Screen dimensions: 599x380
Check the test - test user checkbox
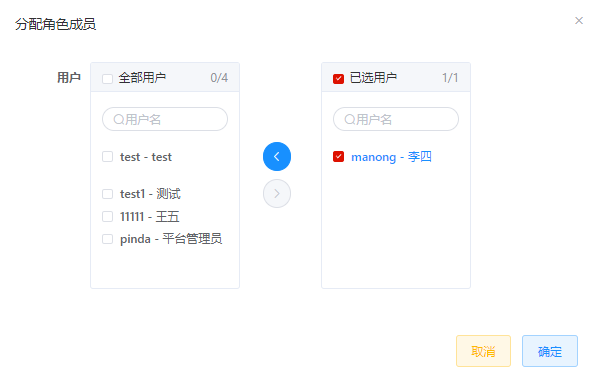point(107,157)
